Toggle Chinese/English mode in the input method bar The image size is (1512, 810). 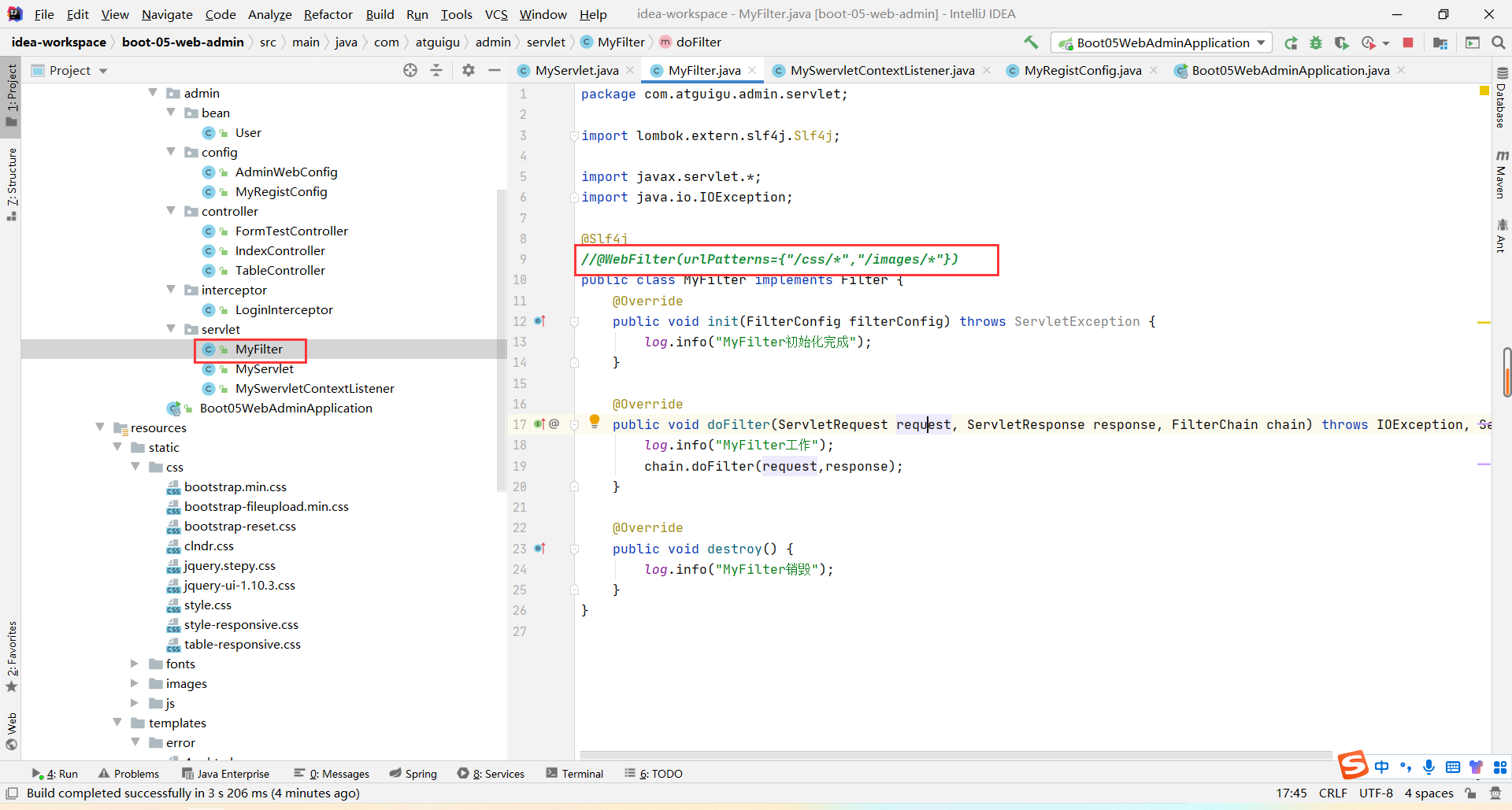[x=1382, y=767]
